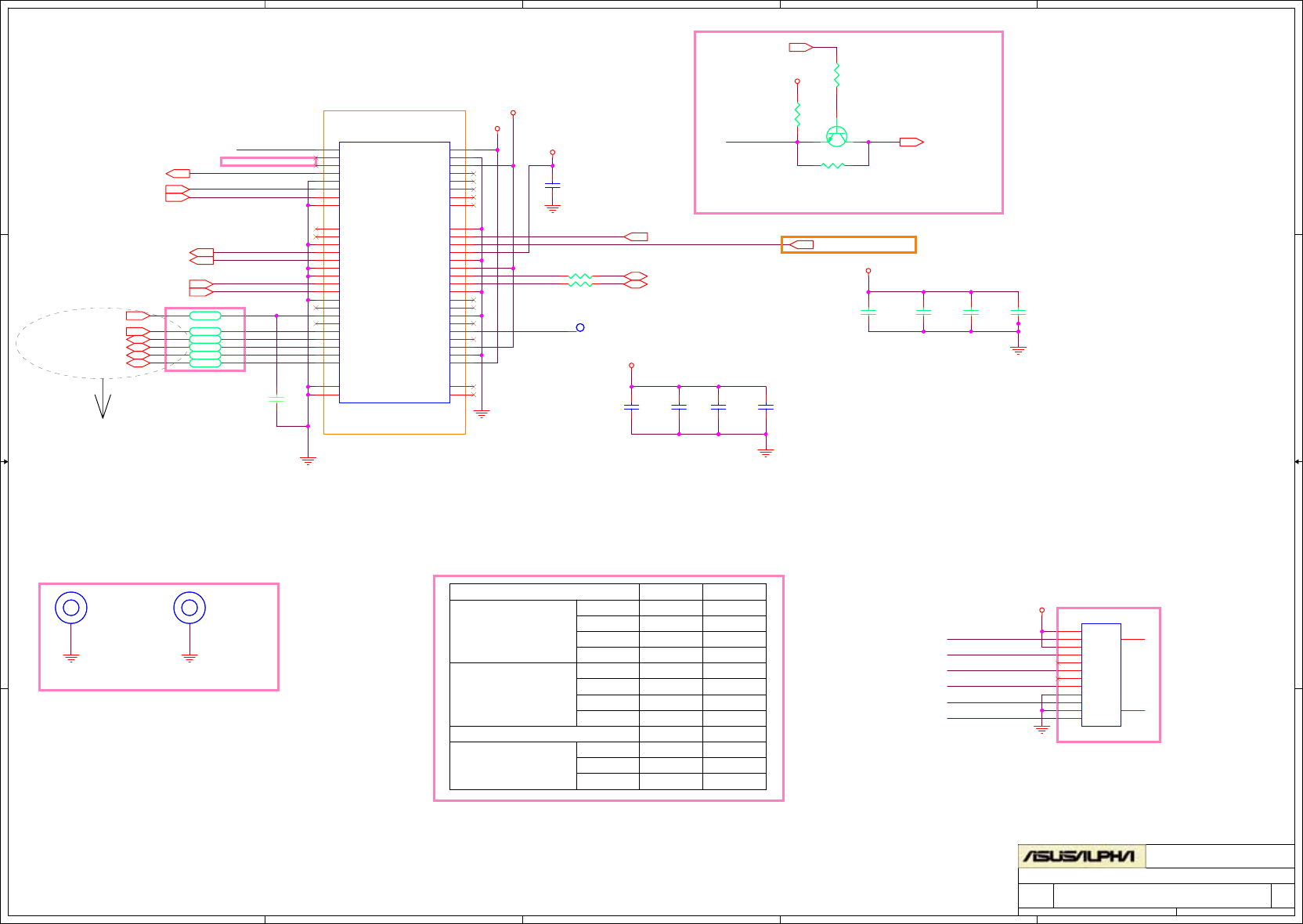Select the ground symbol under the right mounting hole
Screen dimensions: 1303x924
pyautogui.click(x=189, y=658)
